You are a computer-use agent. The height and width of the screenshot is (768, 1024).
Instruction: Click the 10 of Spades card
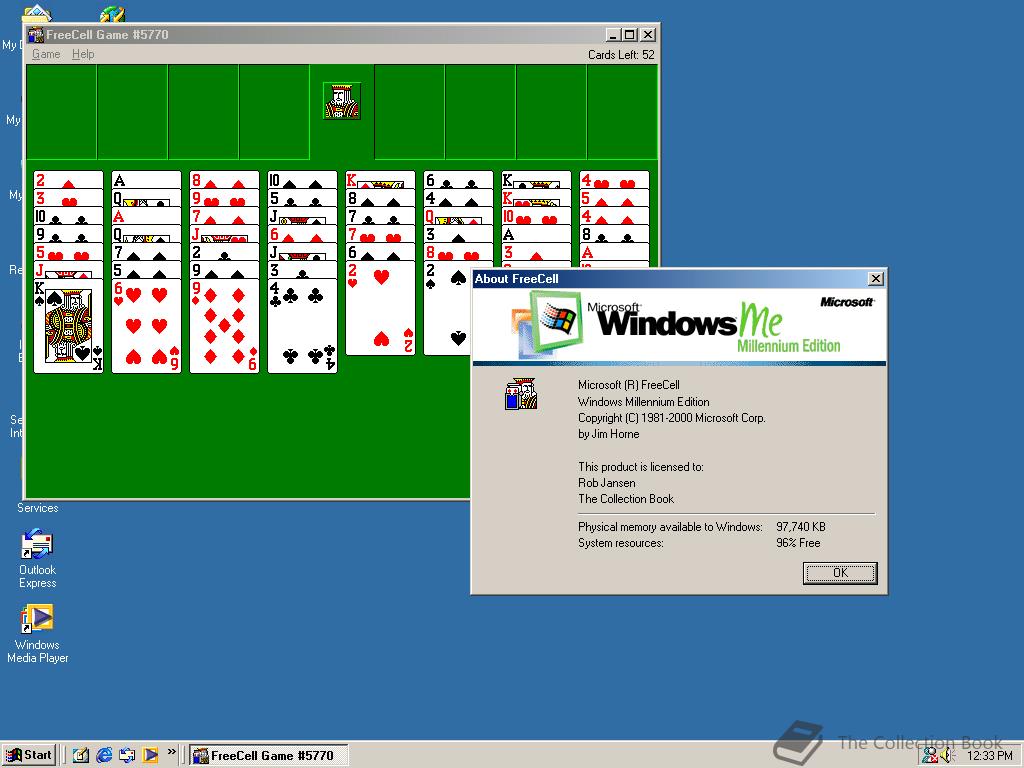pos(302,180)
